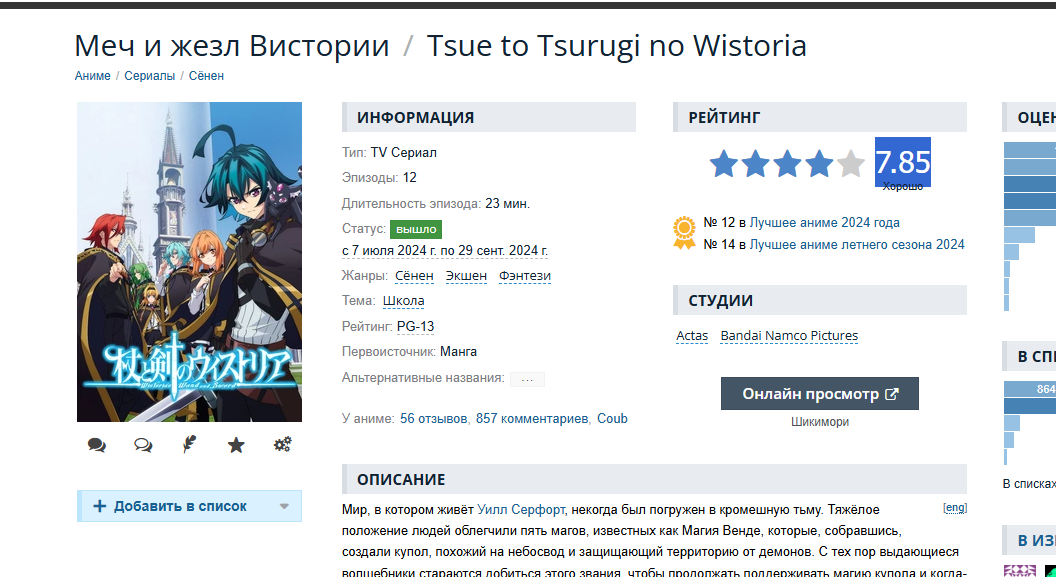Switch description to [eng]
The width and height of the screenshot is (1056, 577).
click(x=955, y=508)
